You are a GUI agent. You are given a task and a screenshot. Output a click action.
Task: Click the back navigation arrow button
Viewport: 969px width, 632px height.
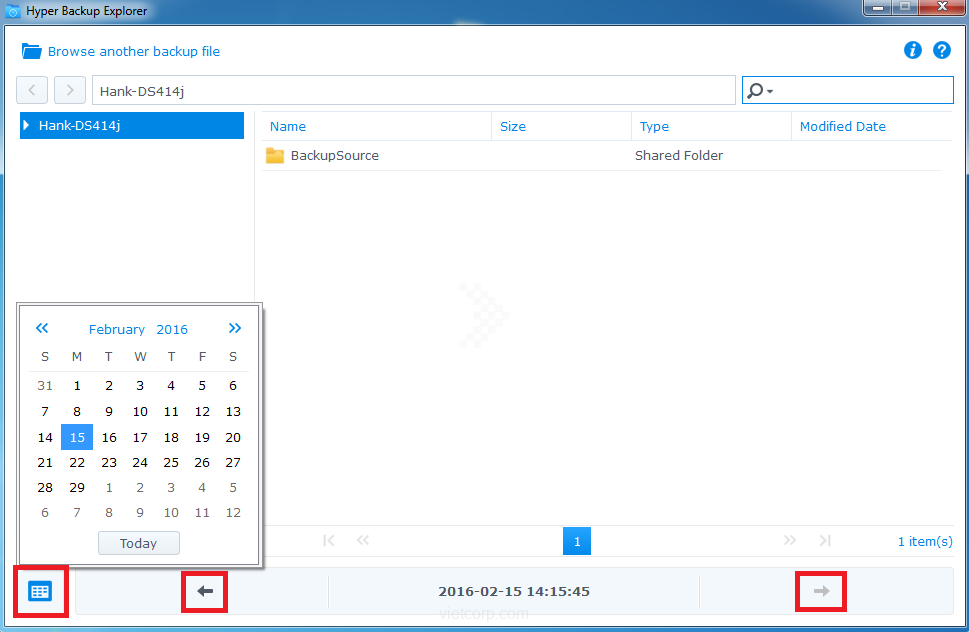pos(32,90)
